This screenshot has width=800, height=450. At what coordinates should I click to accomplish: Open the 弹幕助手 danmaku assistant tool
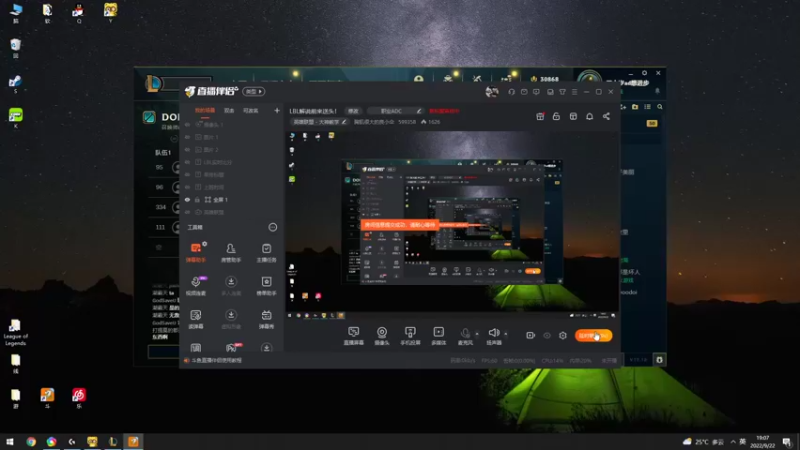(196, 253)
